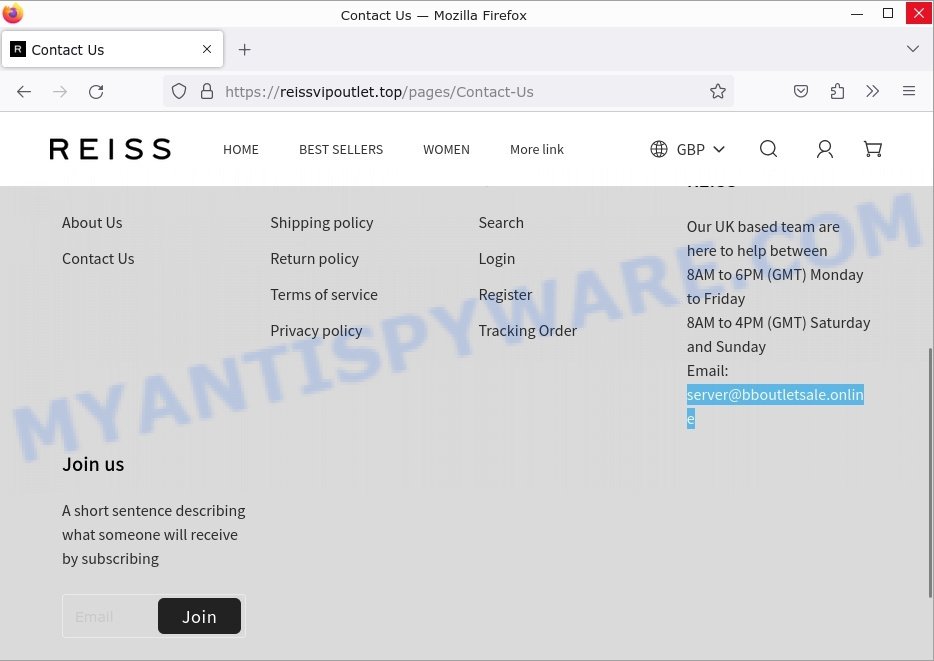The height and width of the screenshot is (661, 934).
Task: Open a new tab with plus button
Action: click(244, 49)
